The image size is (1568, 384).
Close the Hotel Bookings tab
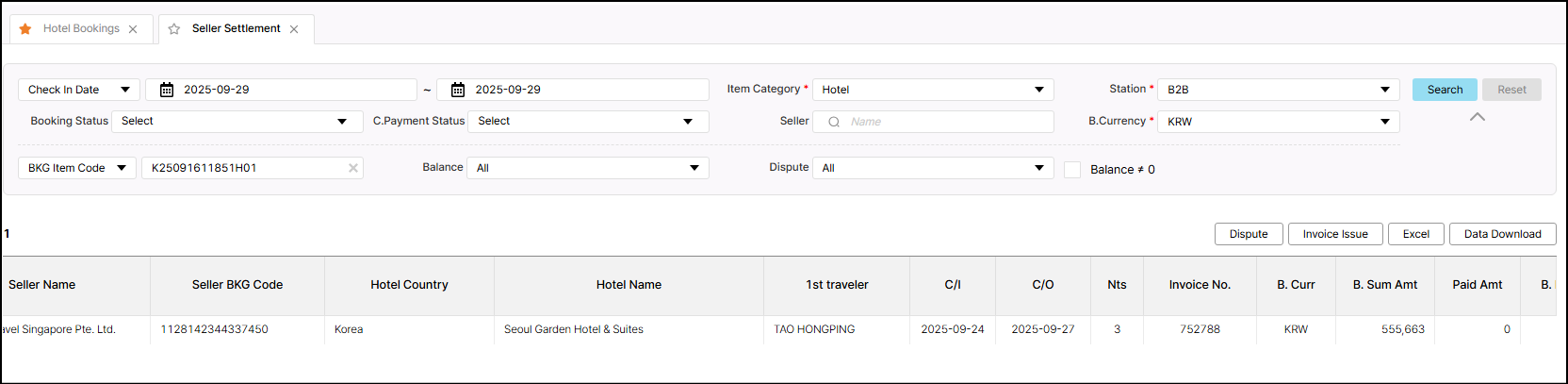point(133,29)
